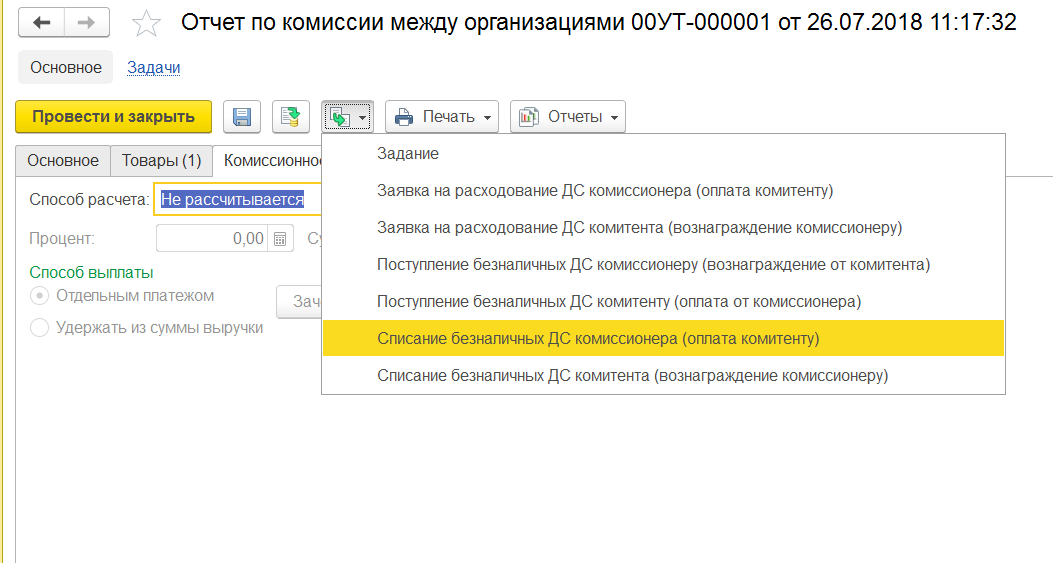Viewport: 1053px width, 563px height.
Task: Select 'Списание безналичных ДС комиссионера (оплата комитенту)'
Action: 598,339
